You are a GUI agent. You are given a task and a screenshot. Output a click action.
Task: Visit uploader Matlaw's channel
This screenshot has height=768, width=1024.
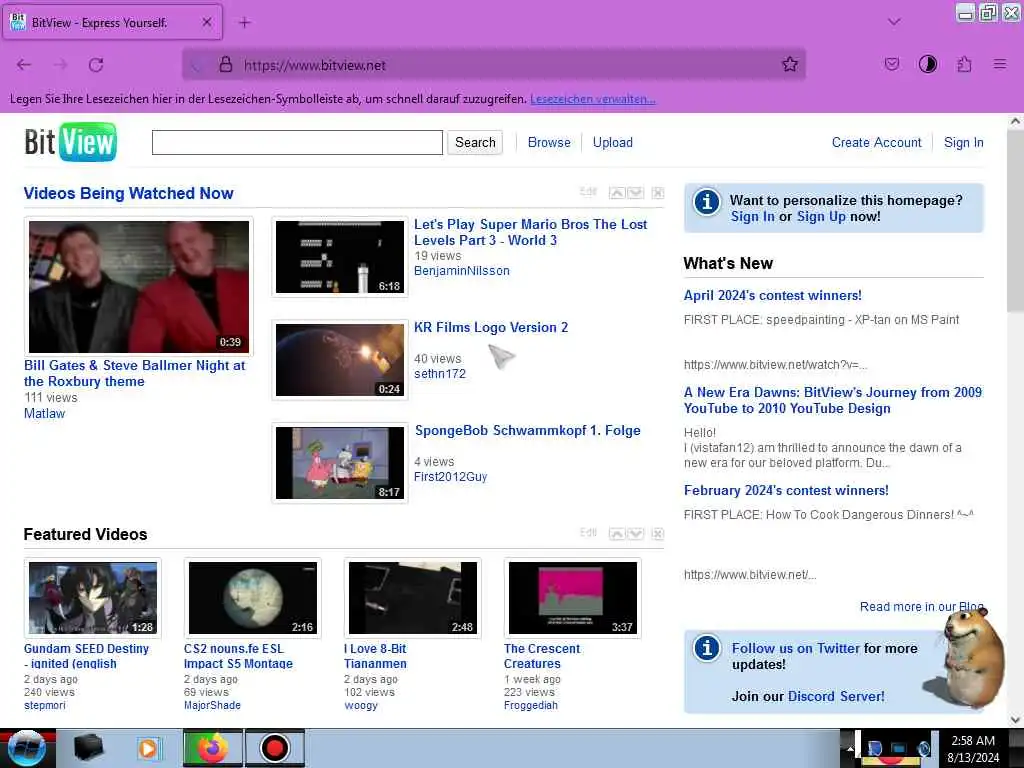(x=44, y=413)
